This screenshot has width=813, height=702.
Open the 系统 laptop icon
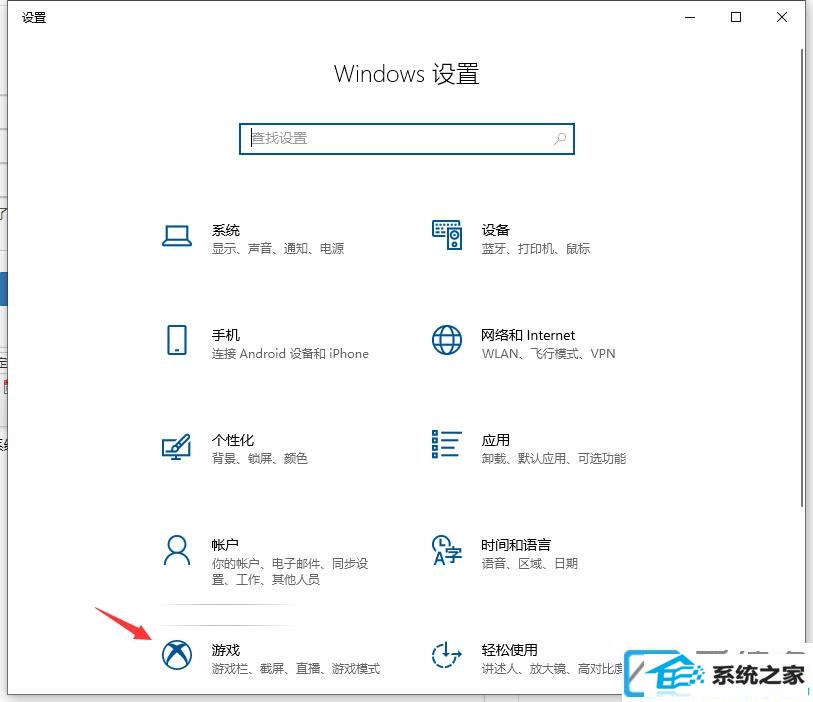177,236
